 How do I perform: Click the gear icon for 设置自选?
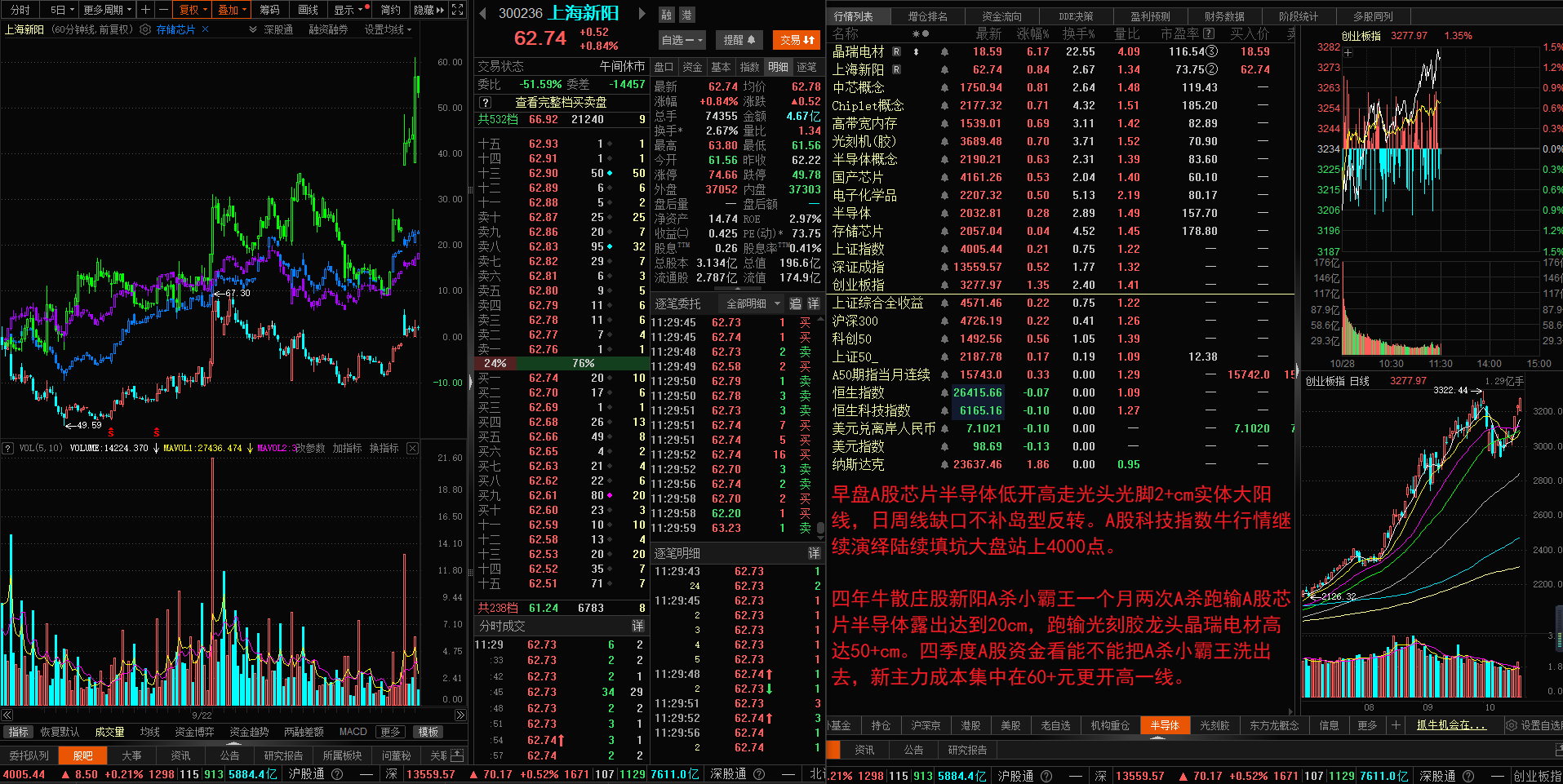coord(1511,725)
